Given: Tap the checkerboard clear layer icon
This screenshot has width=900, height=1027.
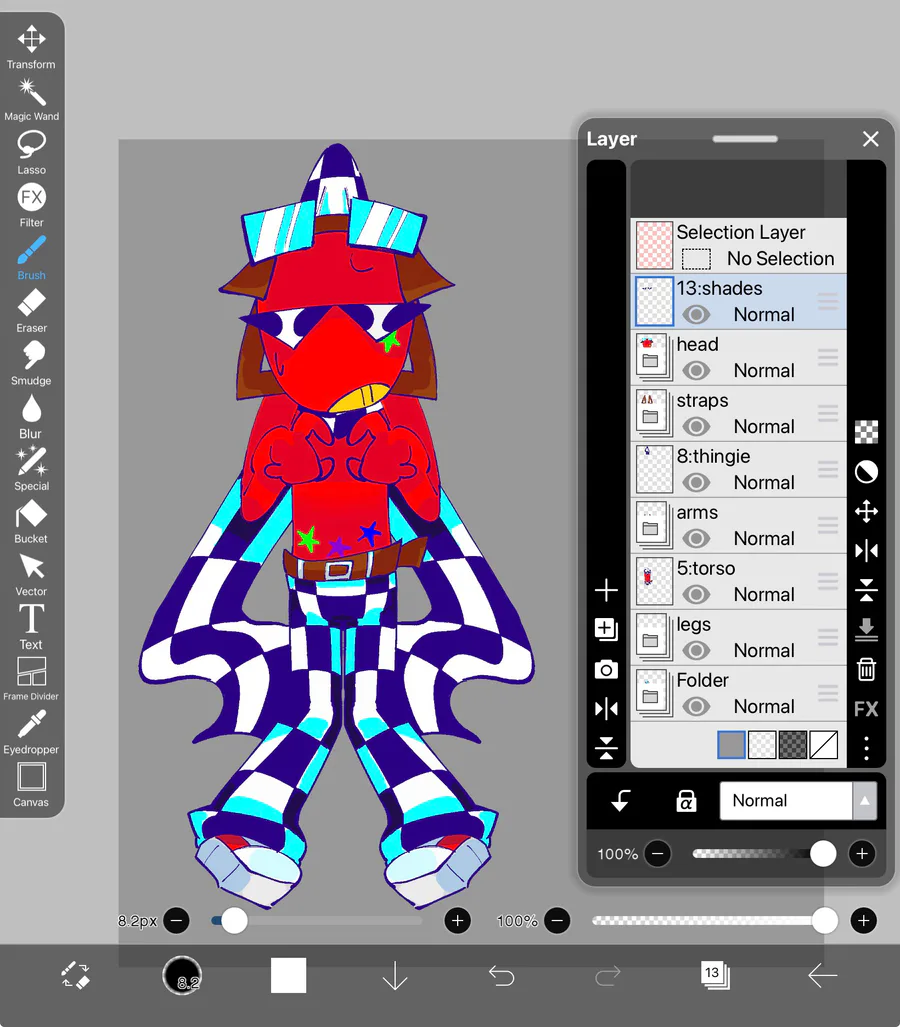Looking at the screenshot, I should tap(866, 432).
